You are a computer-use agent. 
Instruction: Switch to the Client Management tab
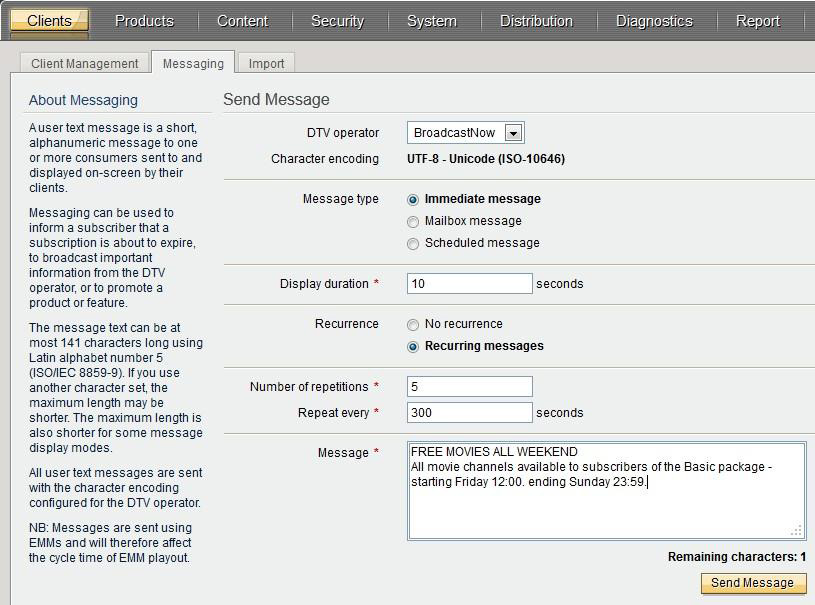coord(85,64)
